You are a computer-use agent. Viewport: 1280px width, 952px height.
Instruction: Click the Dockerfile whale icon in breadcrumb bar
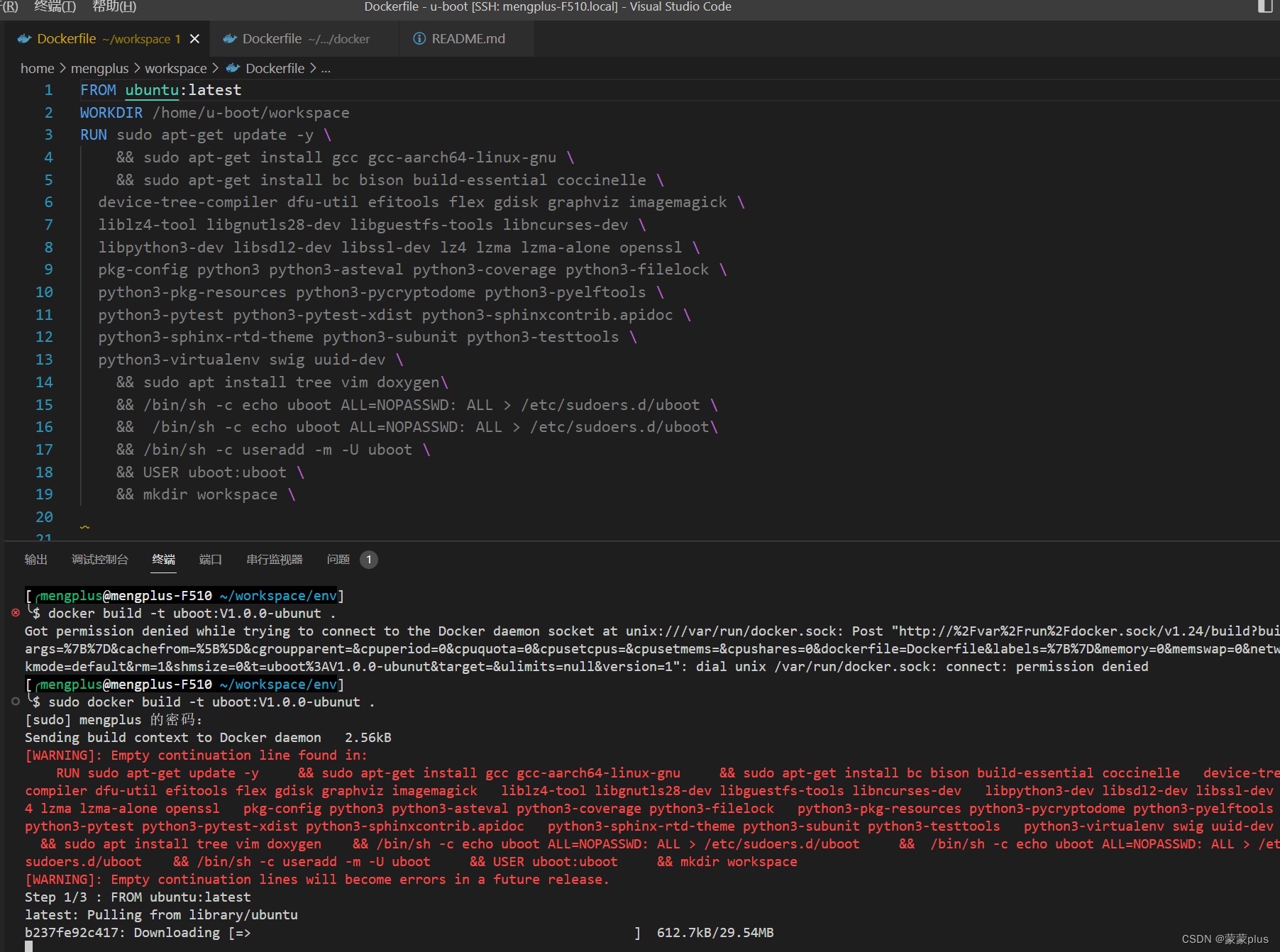tap(232, 68)
